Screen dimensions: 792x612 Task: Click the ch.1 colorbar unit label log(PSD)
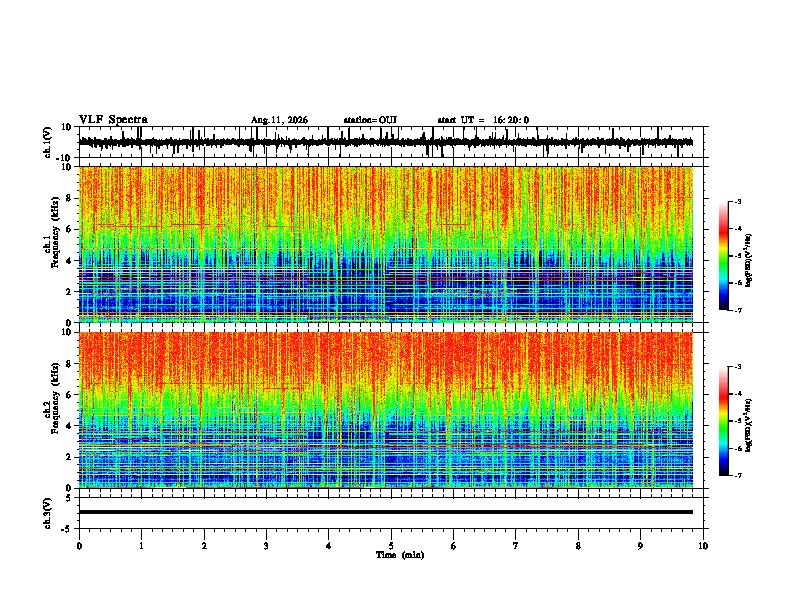(749, 261)
